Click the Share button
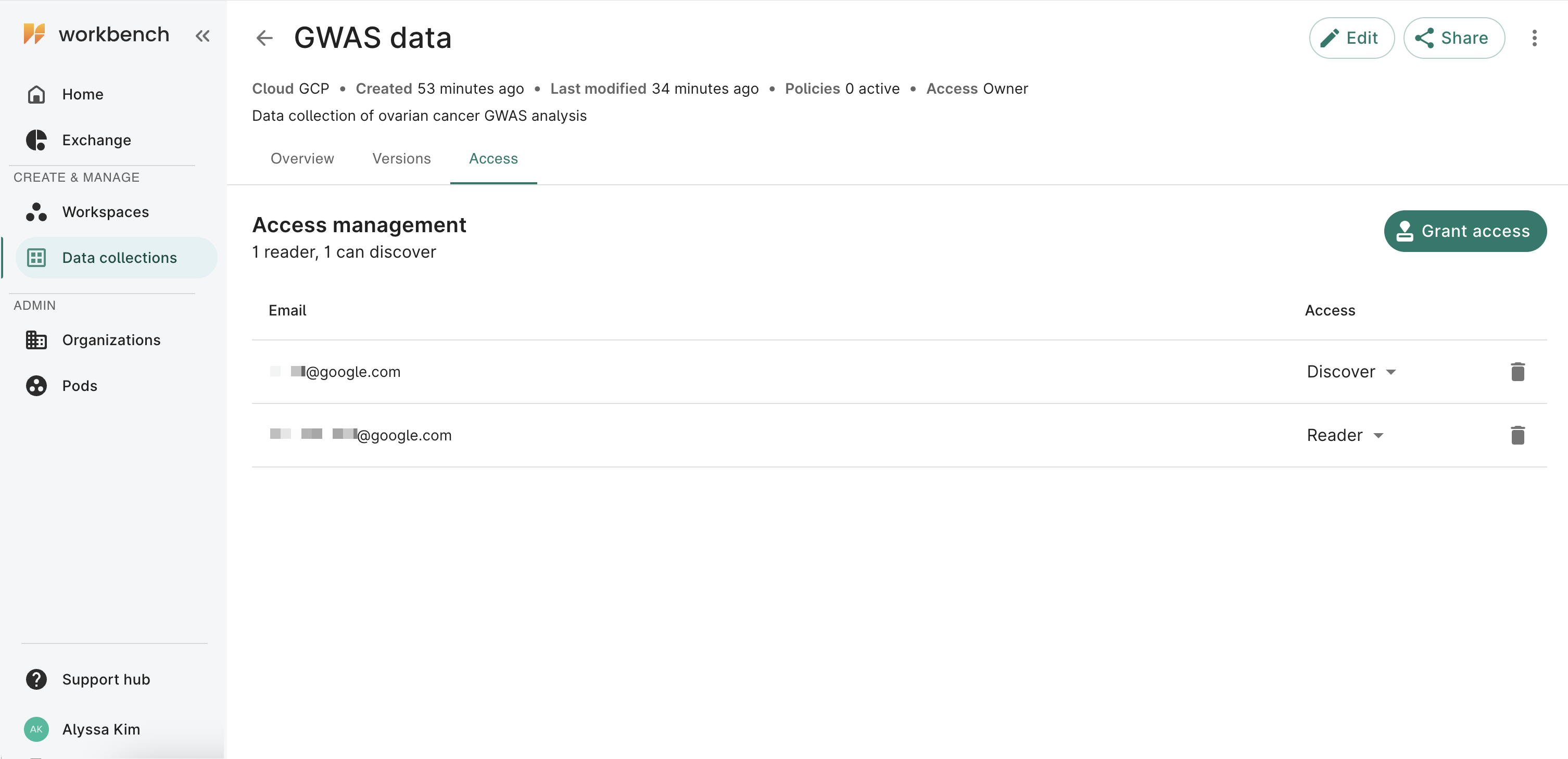 [x=1453, y=37]
